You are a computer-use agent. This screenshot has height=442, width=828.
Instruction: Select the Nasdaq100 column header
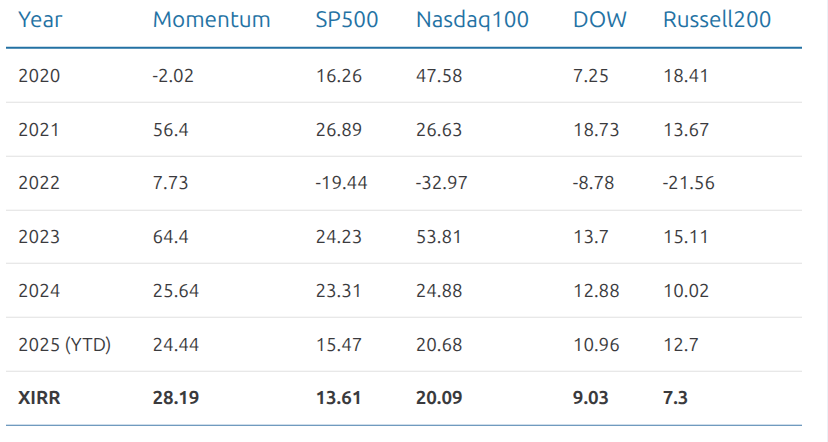pyautogui.click(x=472, y=20)
